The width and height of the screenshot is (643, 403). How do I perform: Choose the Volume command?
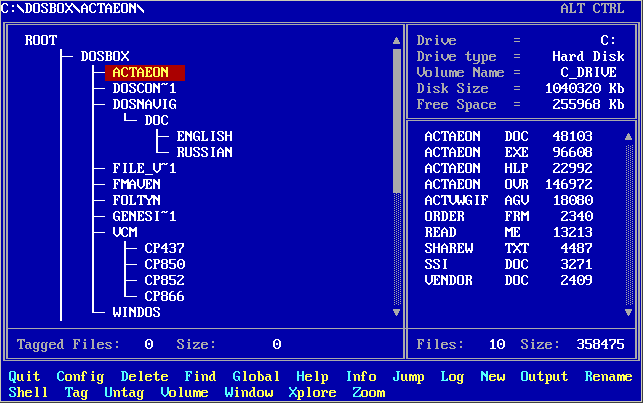point(185,392)
